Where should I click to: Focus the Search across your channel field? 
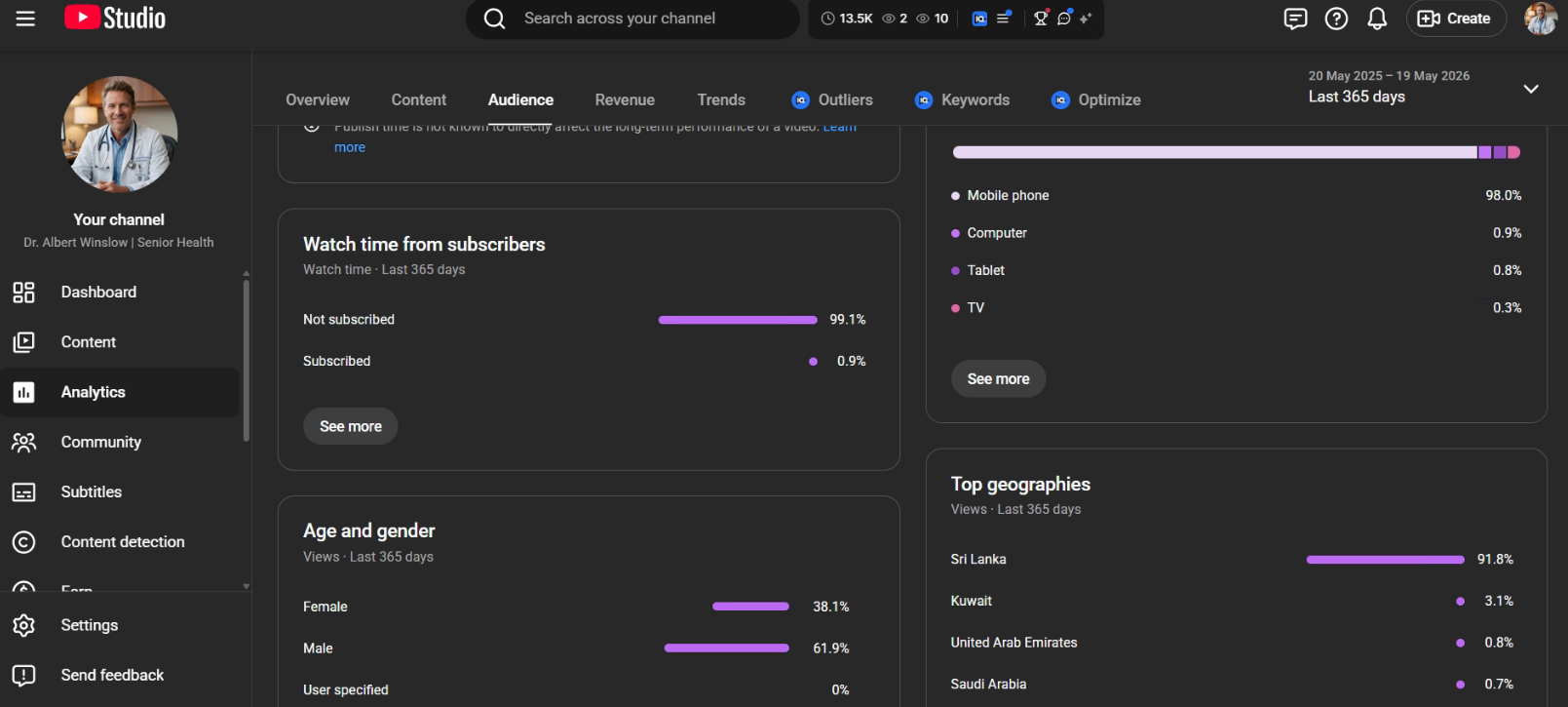632,19
